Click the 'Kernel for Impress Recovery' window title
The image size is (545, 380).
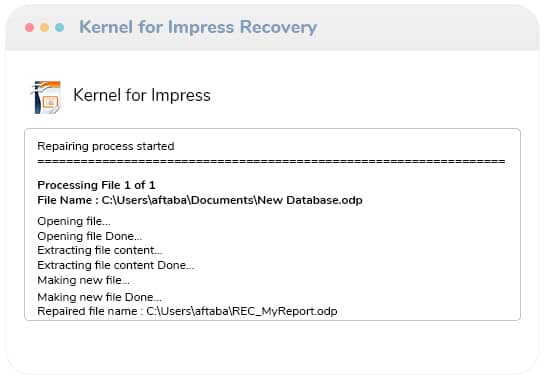coord(198,27)
